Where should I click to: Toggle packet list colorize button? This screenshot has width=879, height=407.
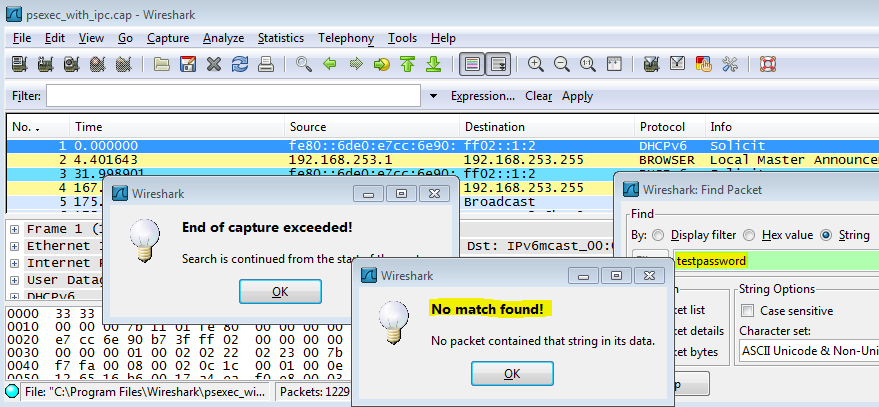[x=471, y=64]
